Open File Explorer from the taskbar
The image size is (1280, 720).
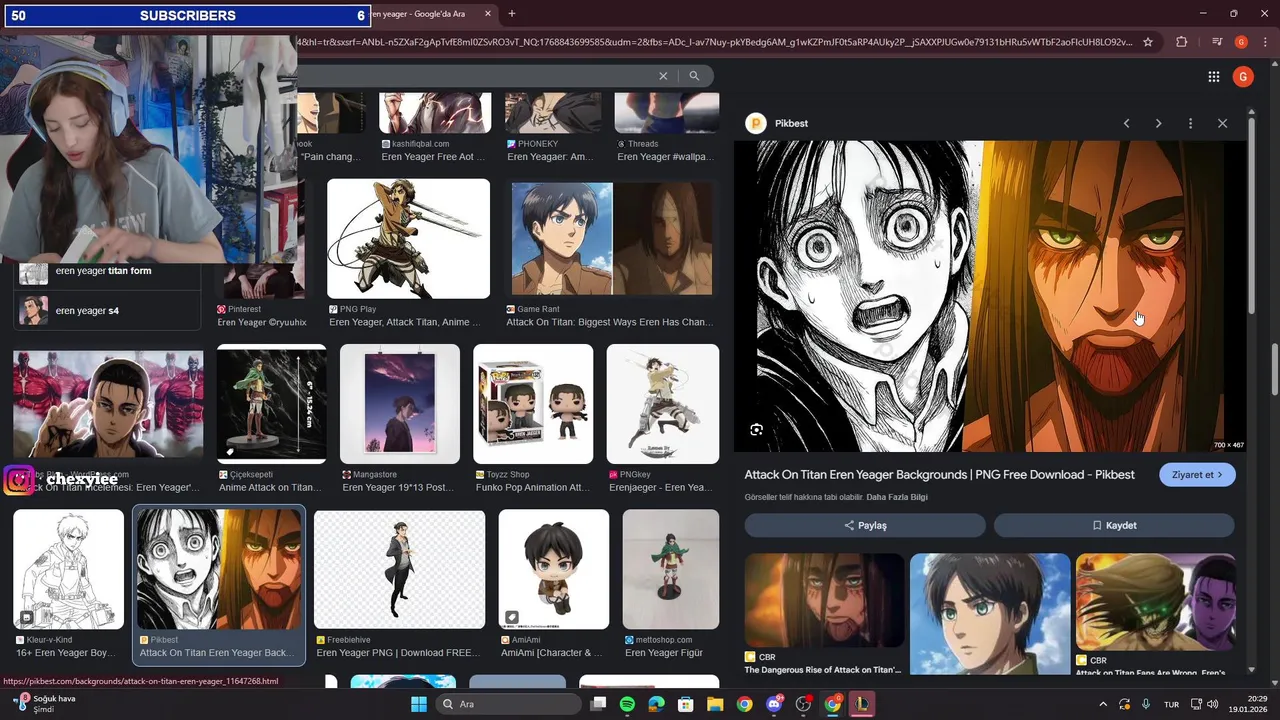(x=715, y=704)
